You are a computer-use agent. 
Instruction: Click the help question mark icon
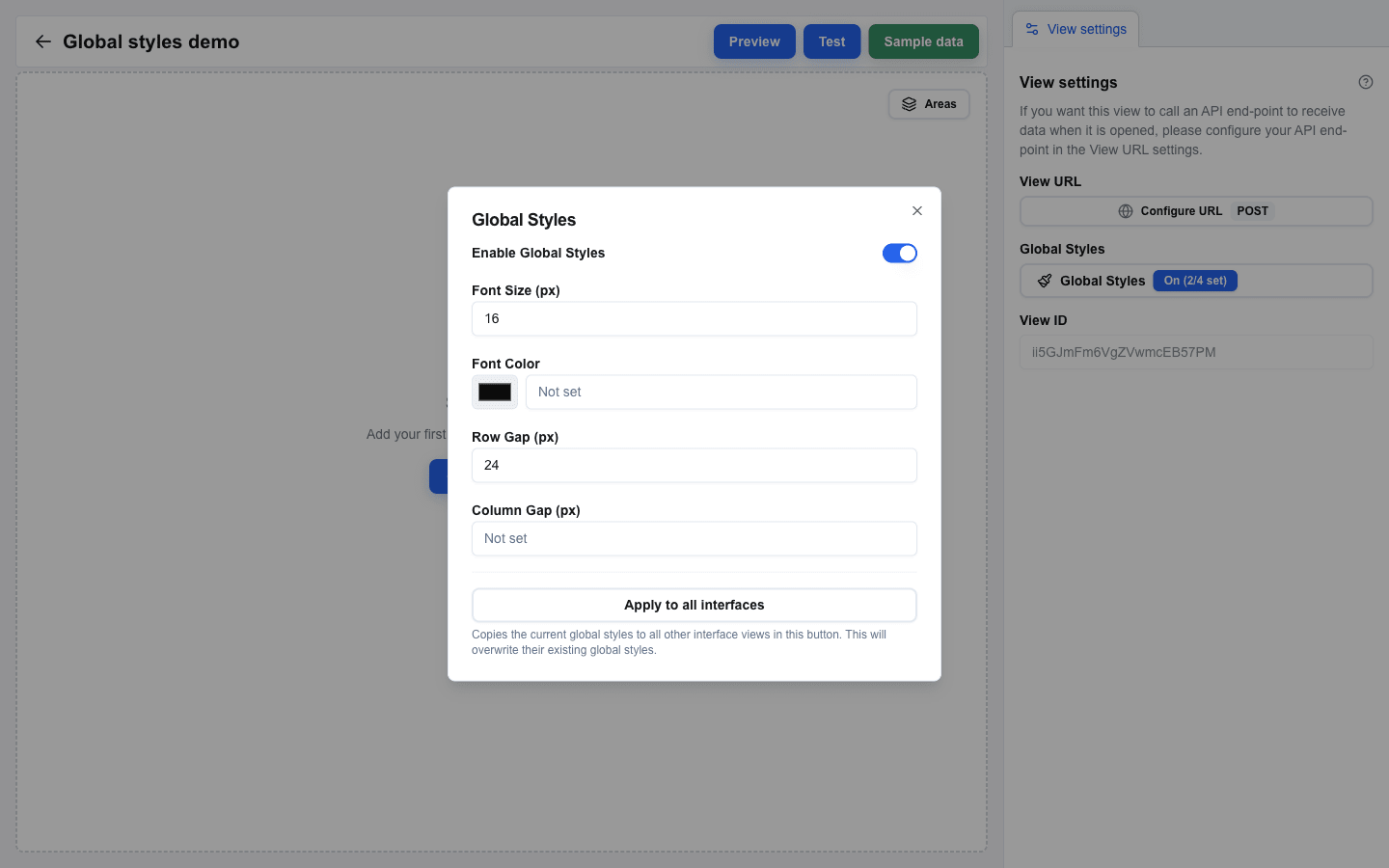[1366, 82]
